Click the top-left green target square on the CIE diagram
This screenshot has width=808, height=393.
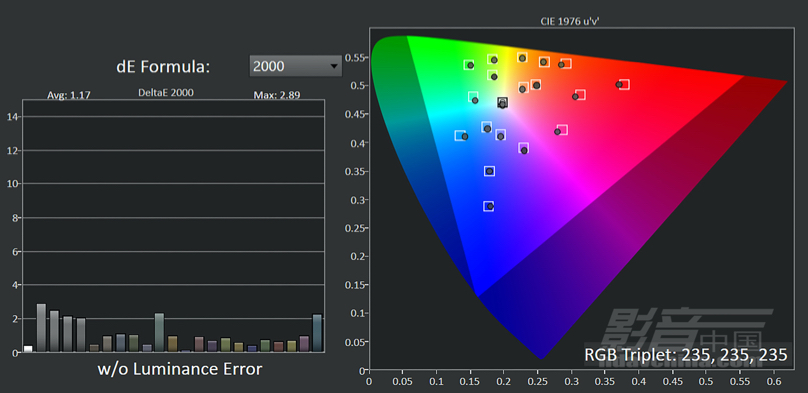(468, 65)
